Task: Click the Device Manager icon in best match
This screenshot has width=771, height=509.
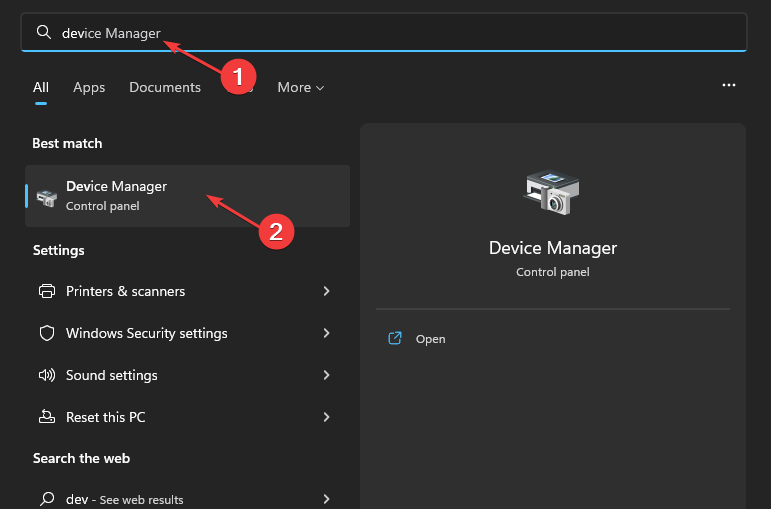Action: 47,198
